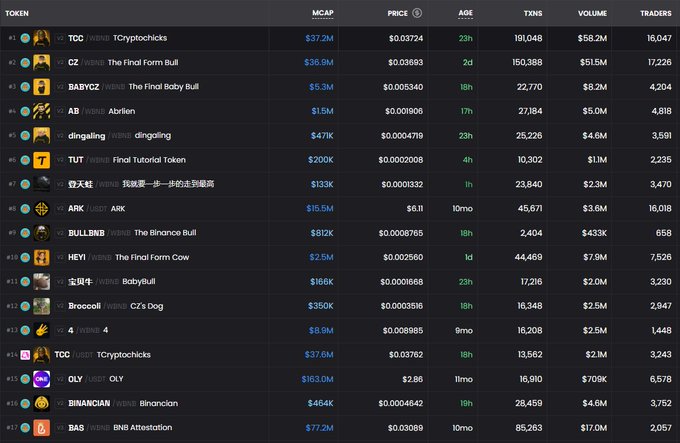Toggle price currency dollar icon
The width and height of the screenshot is (680, 443).
[x=417, y=13]
